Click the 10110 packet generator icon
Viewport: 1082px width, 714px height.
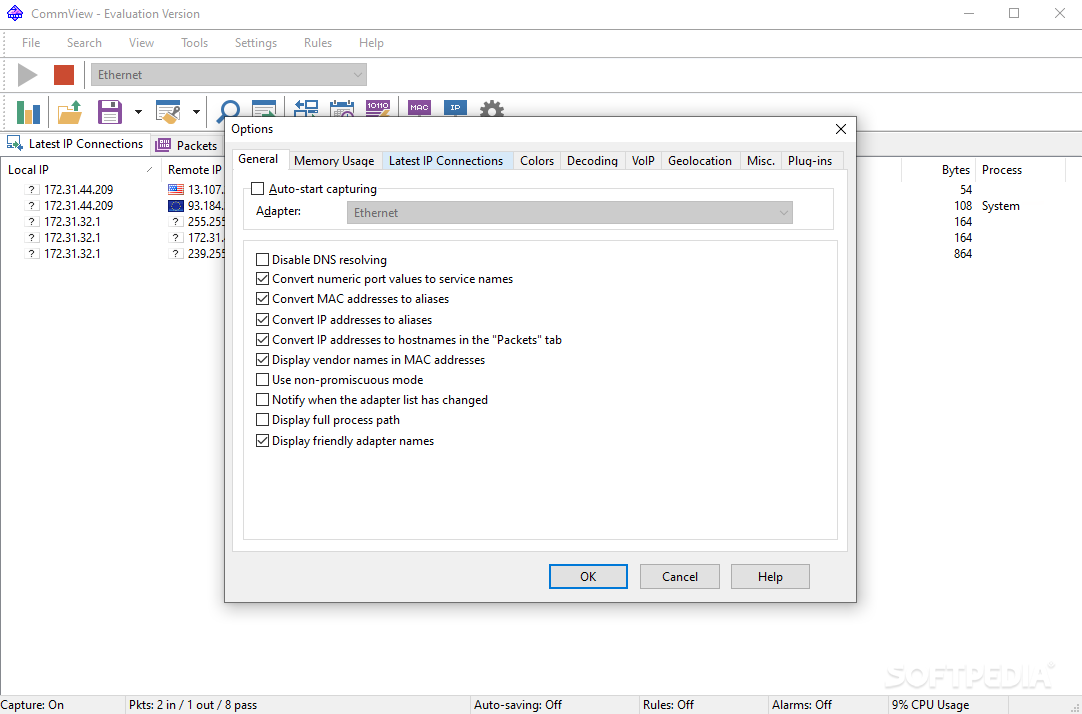[x=377, y=108]
